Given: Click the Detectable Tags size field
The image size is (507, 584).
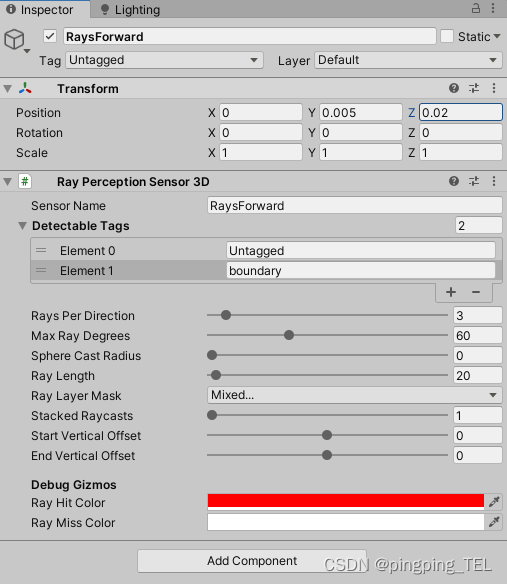Looking at the screenshot, I should click(479, 226).
